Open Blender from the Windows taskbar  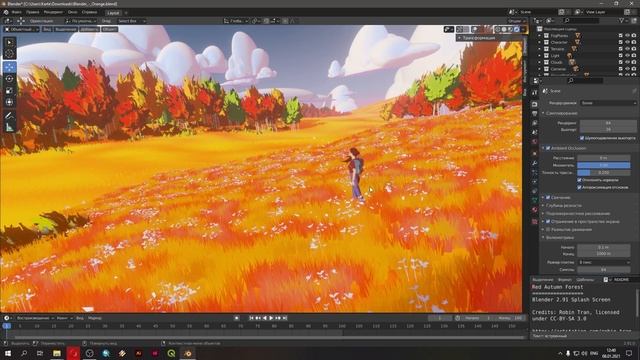point(188,353)
